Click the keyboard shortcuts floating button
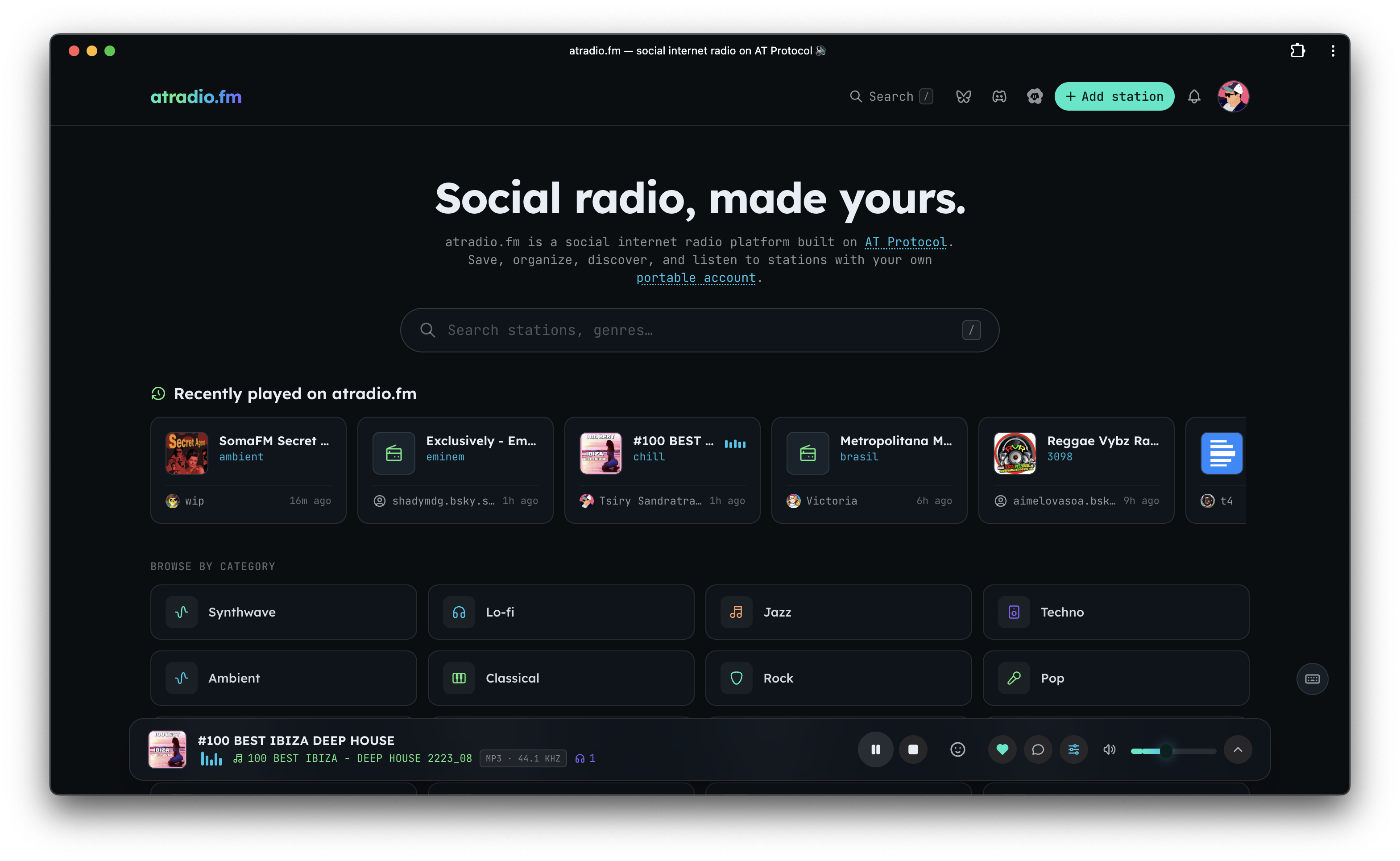The image size is (1400, 861). tap(1312, 679)
